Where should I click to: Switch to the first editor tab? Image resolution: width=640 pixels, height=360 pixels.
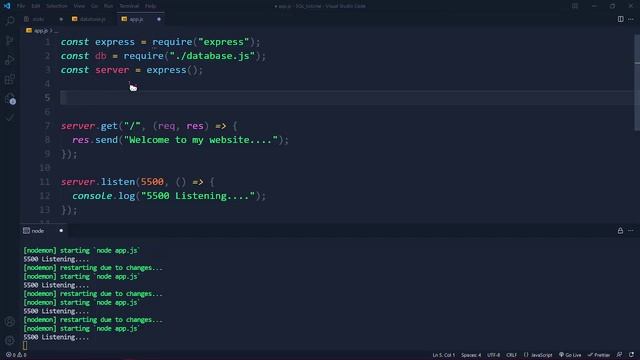38,19
